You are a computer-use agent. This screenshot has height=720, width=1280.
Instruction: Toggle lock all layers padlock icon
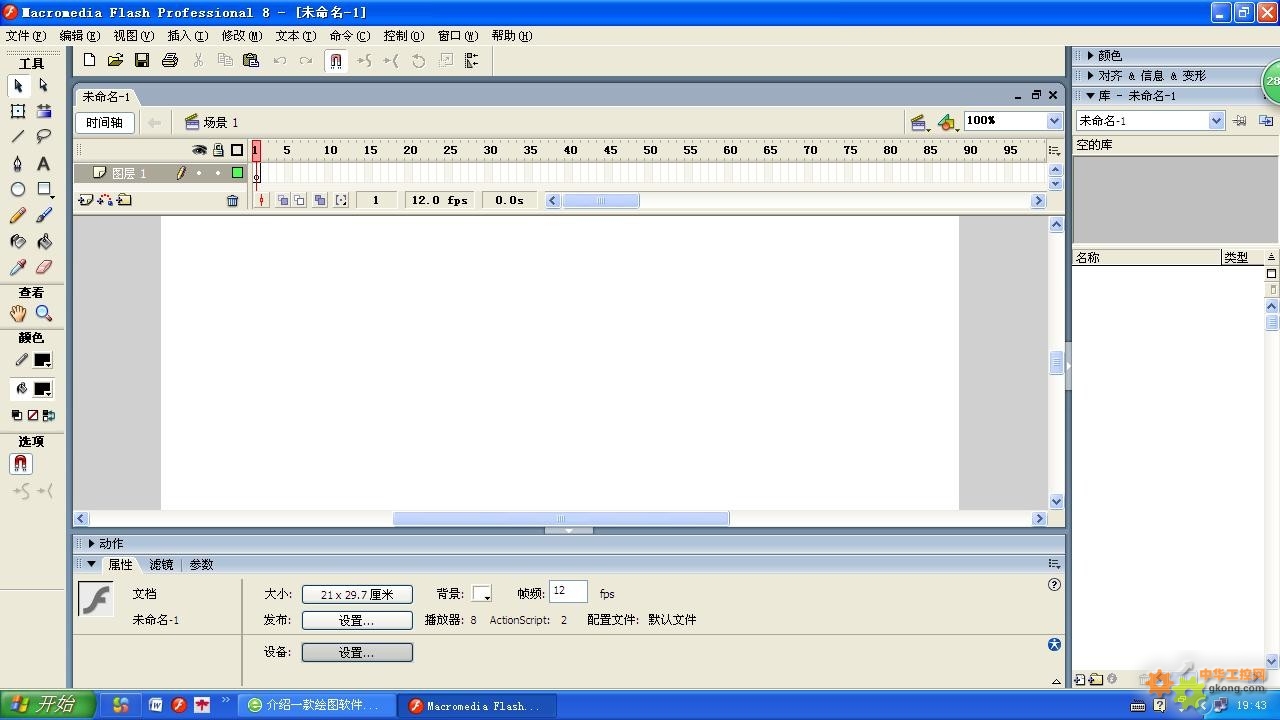click(x=218, y=150)
